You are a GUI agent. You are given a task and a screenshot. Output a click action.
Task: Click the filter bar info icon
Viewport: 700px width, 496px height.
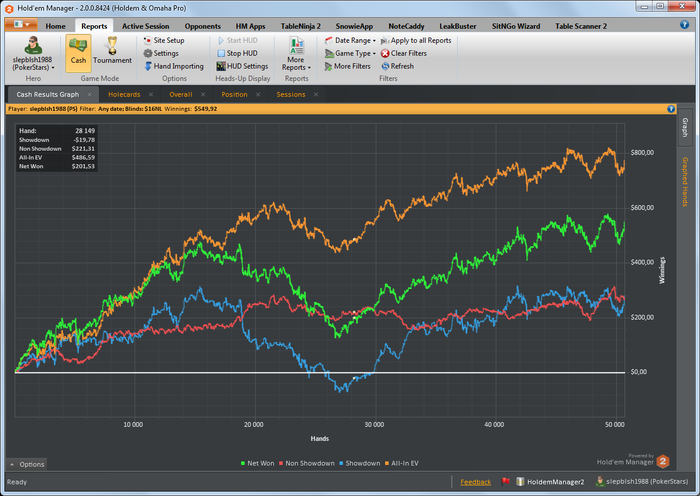coord(671,109)
